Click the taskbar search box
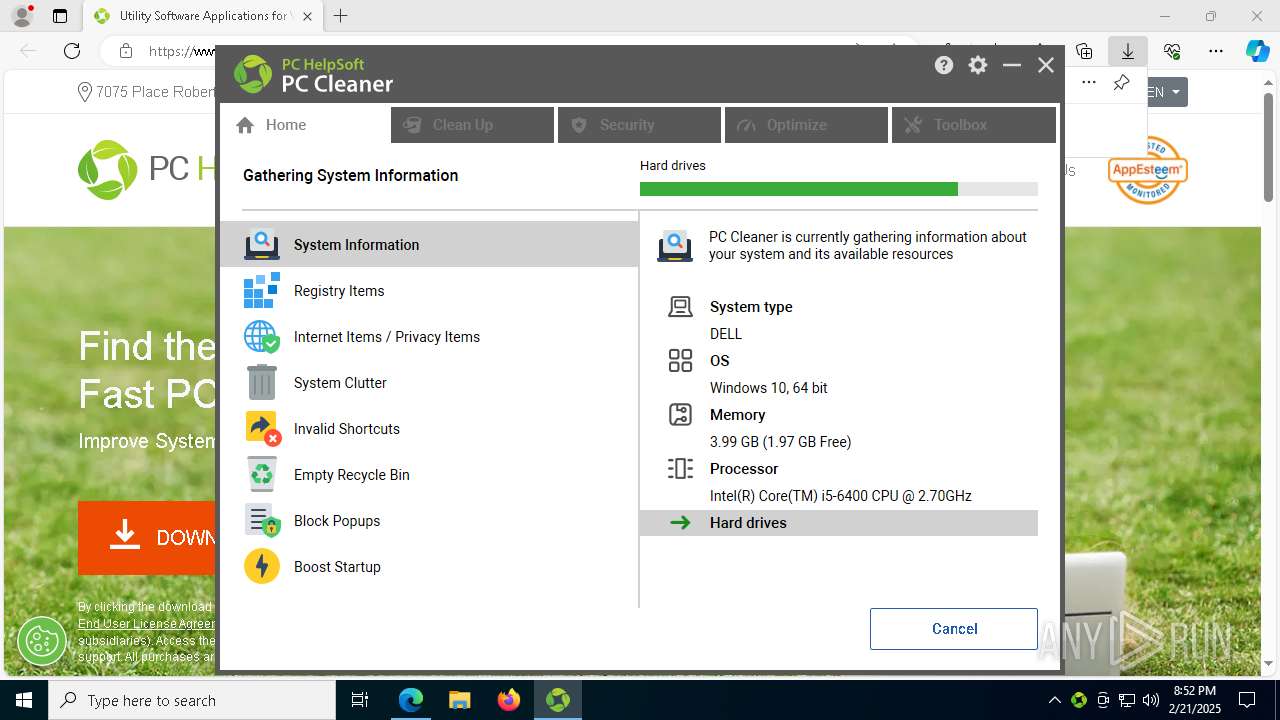The image size is (1280, 720). (x=192, y=700)
